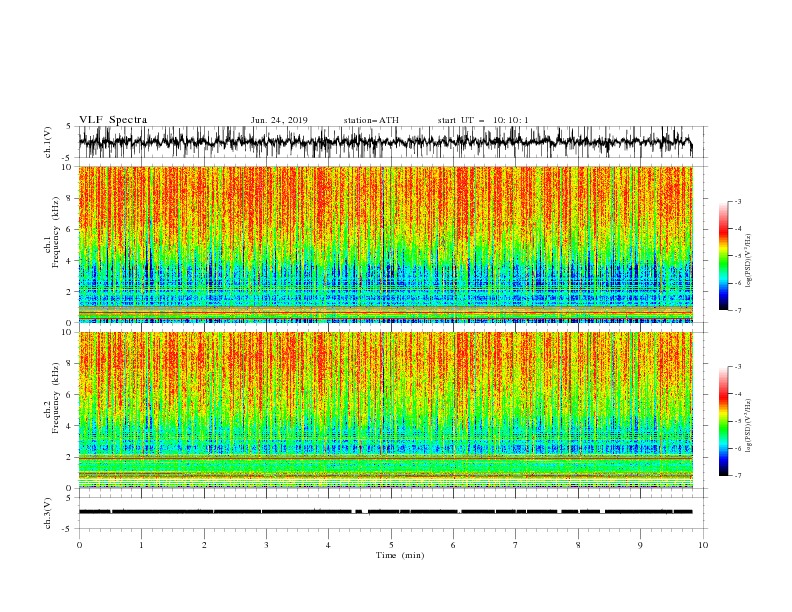This screenshot has height=612, width=792.
Task: Click the time axis tick label '0'
Action: 79,545
